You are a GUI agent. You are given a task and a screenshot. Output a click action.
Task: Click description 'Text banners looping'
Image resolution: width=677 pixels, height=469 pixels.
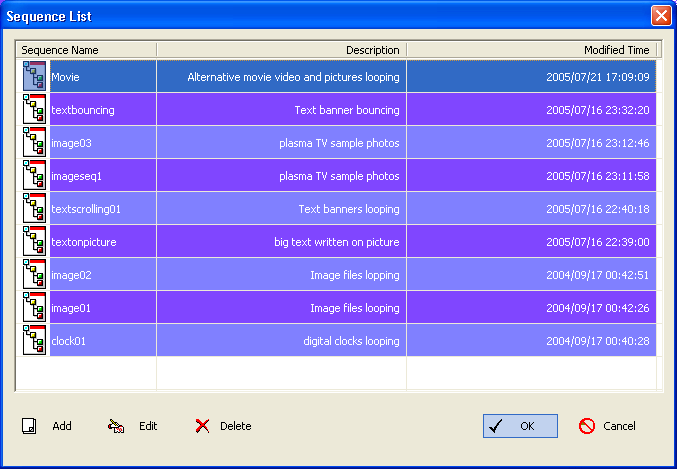349,209
